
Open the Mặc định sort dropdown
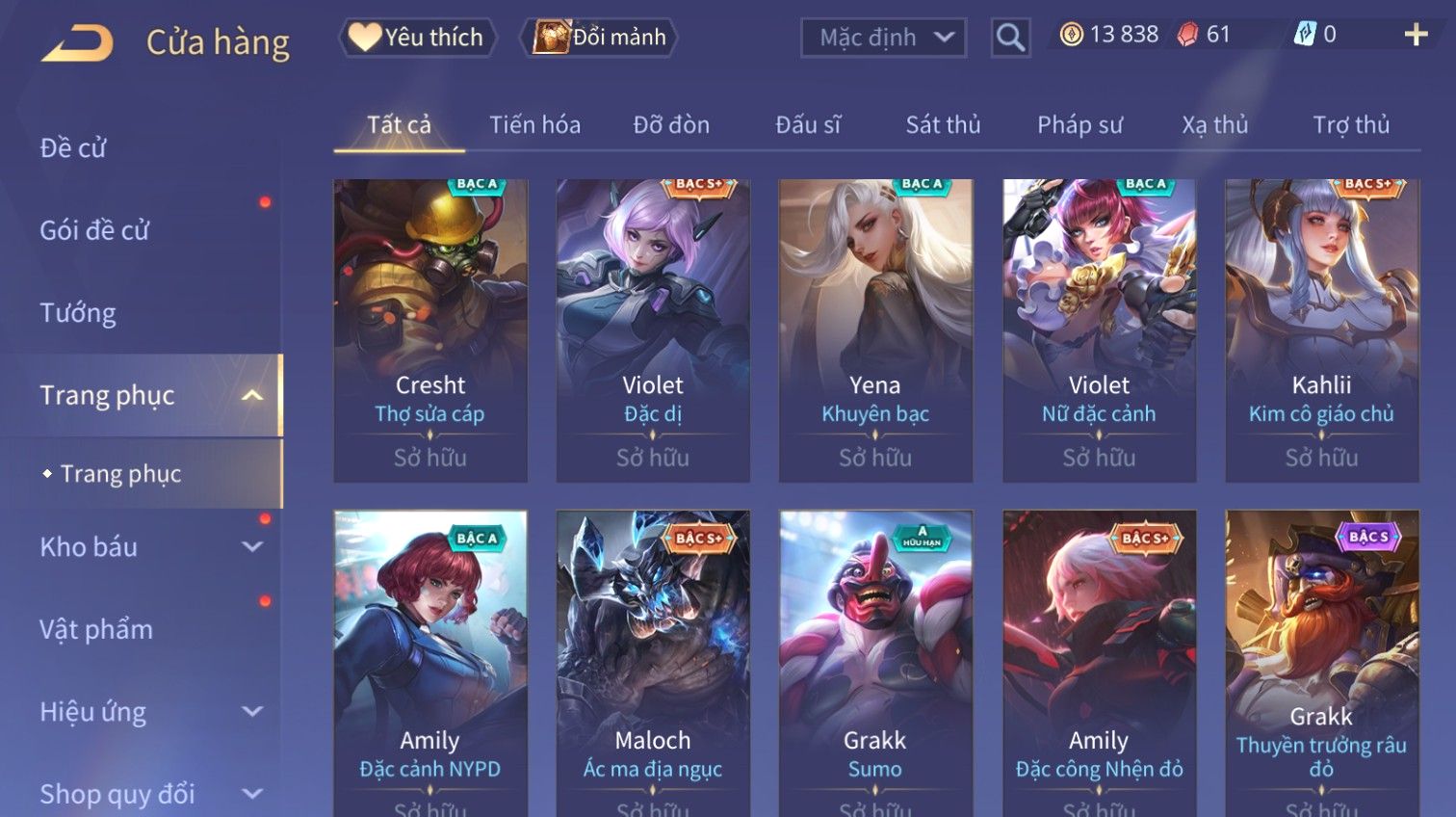pos(883,38)
